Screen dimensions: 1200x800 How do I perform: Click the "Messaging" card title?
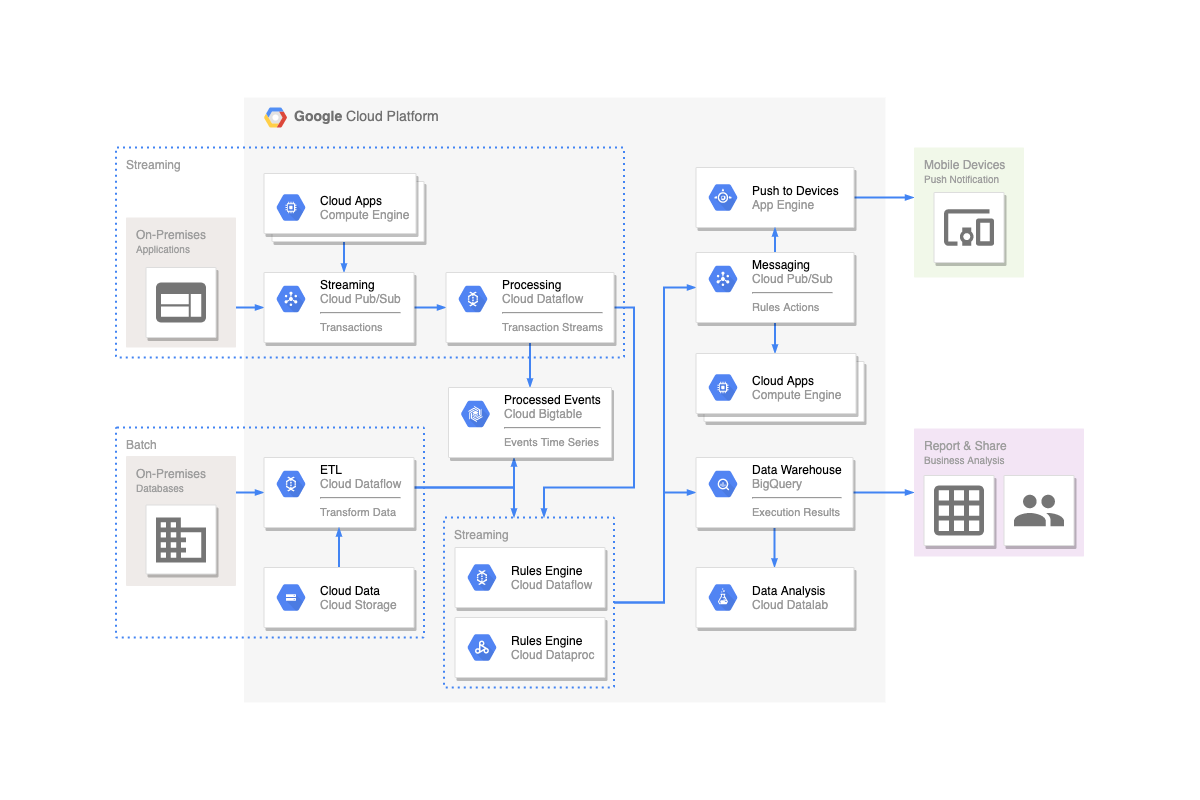point(781,265)
